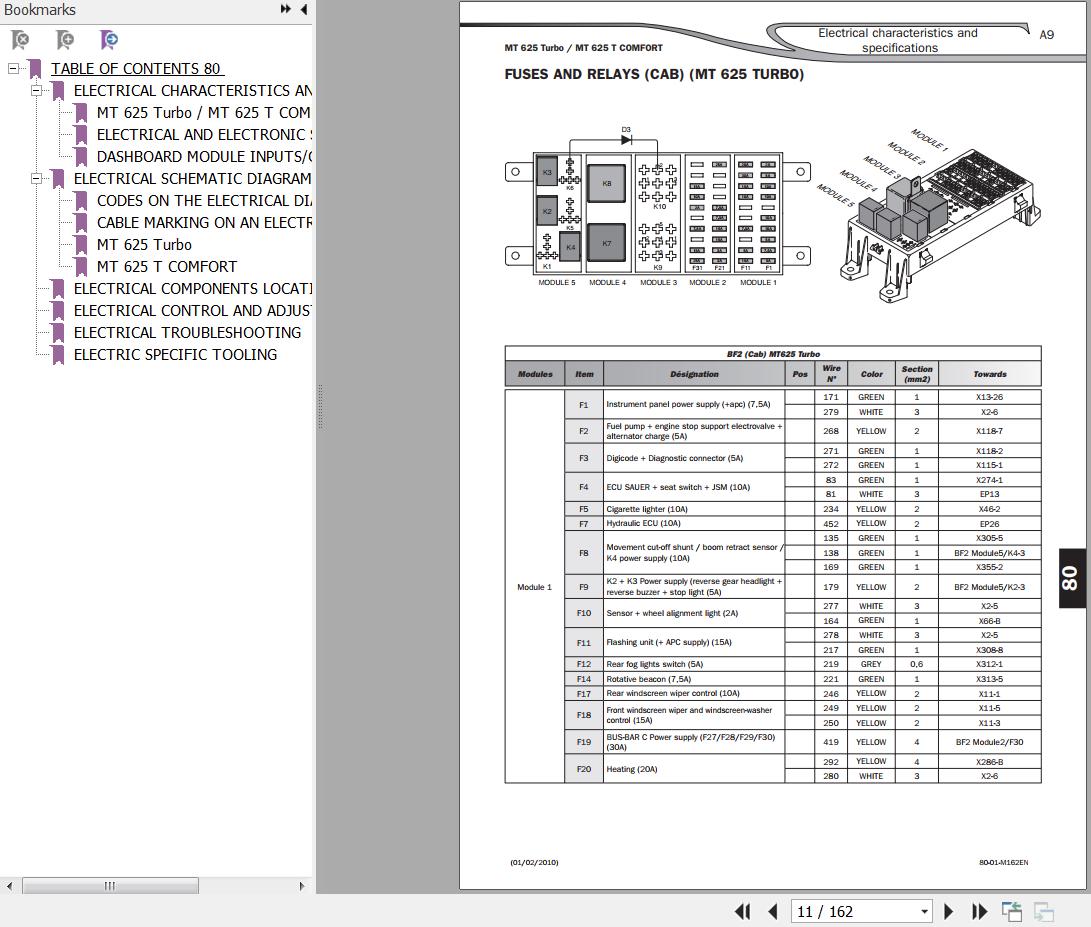Click page heading FUSES AND RELAYS (CAB)
Image resolution: width=1091 pixels, height=927 pixels.
pyautogui.click(x=654, y=74)
